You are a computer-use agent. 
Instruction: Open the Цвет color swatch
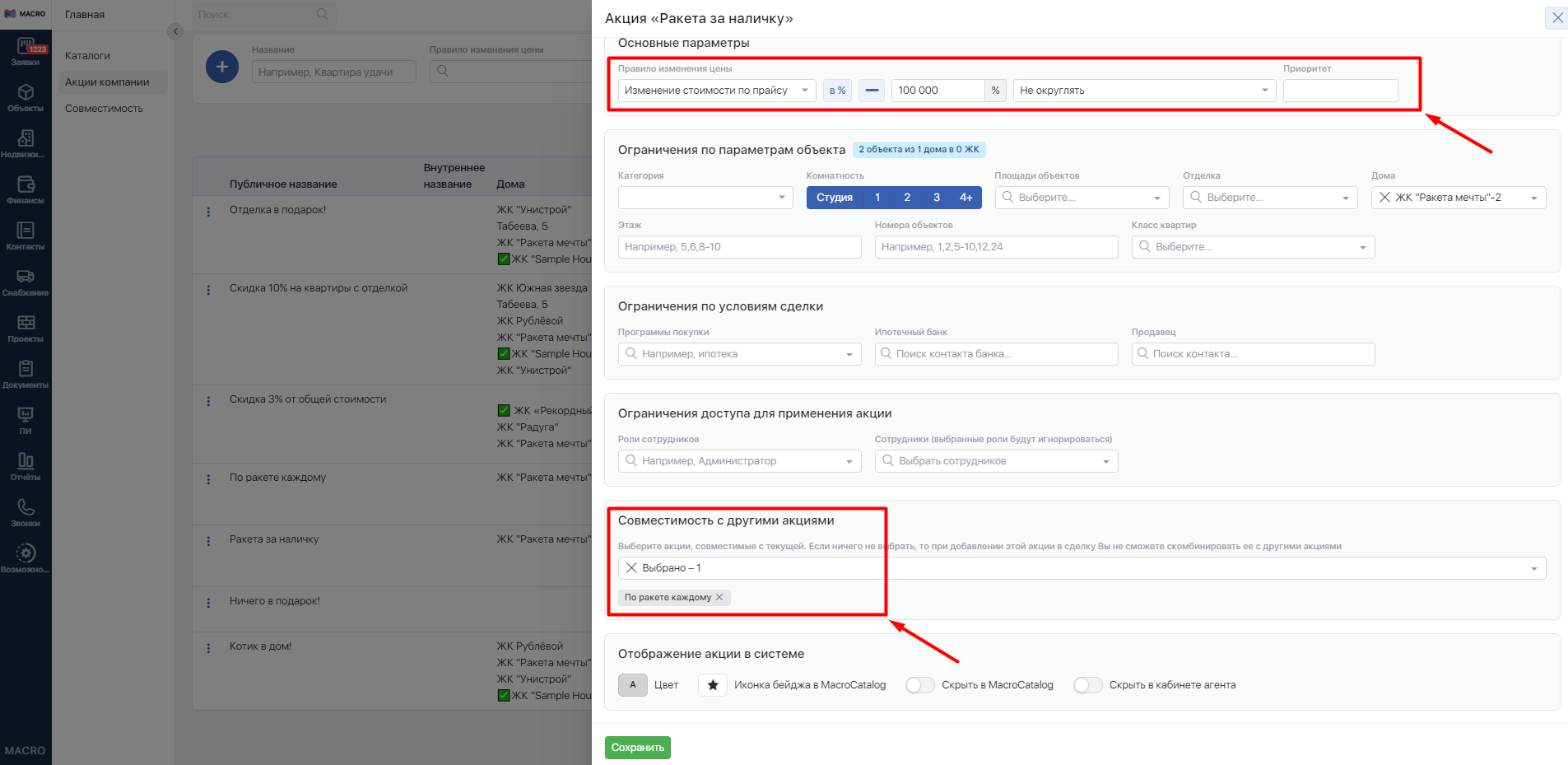(632, 685)
